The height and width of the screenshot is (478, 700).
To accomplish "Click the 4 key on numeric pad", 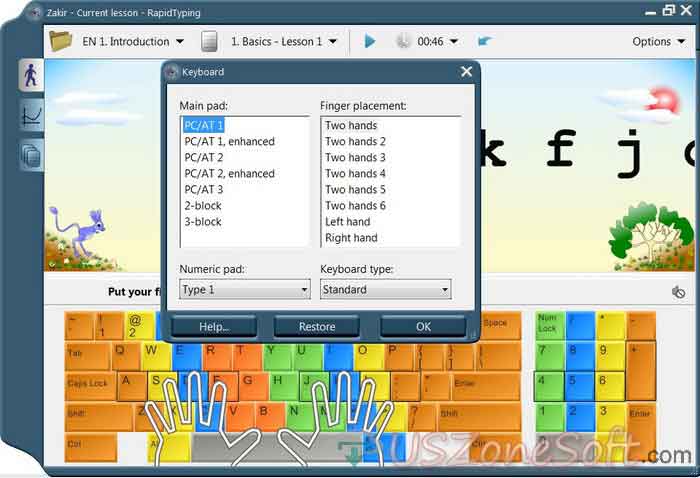I will click(x=550, y=387).
